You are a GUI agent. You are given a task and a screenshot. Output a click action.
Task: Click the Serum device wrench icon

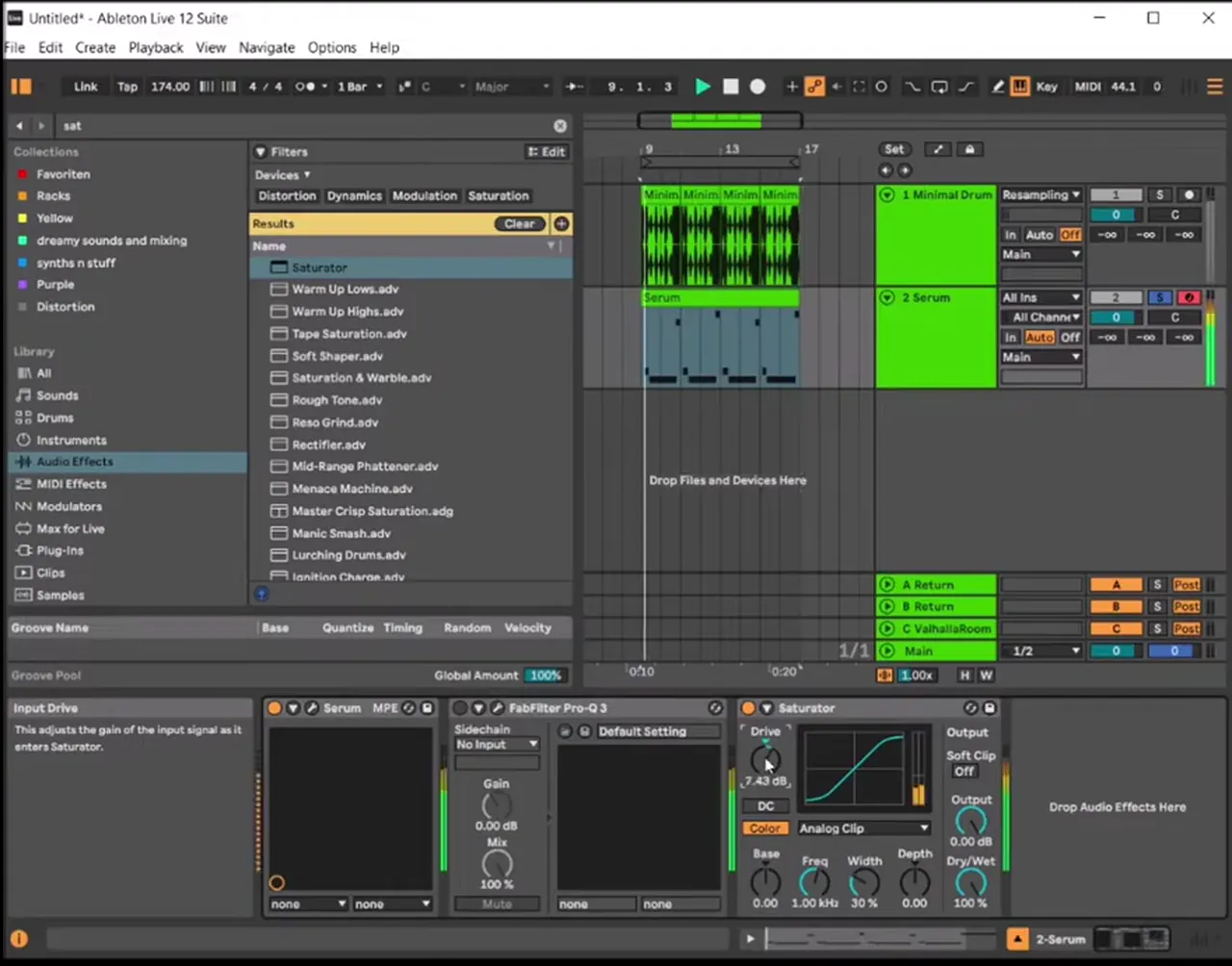pyautogui.click(x=312, y=708)
